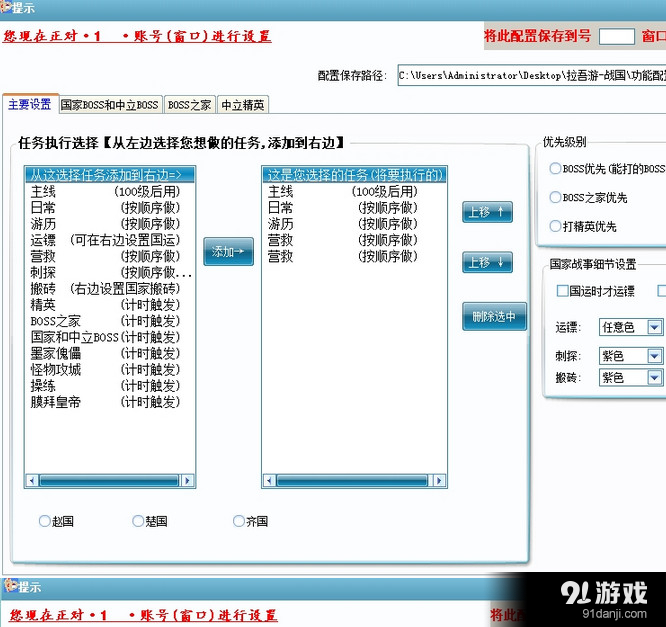Viewport: 666px width, 627px height.
Task: Choose the 齐国 radio button
Action: tap(239, 521)
